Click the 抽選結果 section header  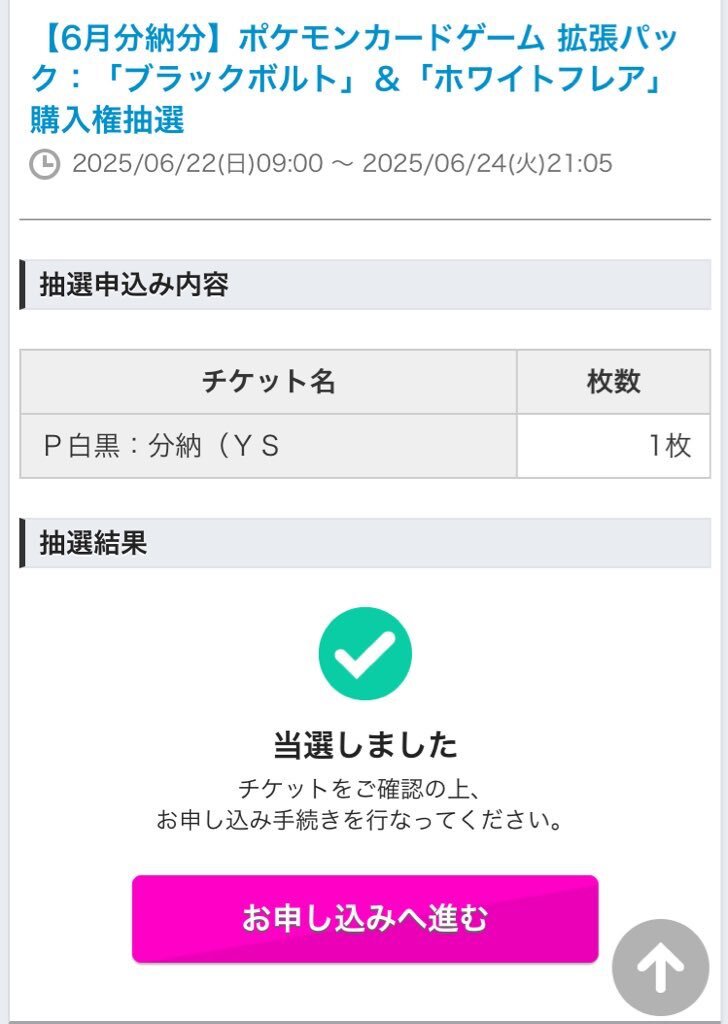click(365, 543)
